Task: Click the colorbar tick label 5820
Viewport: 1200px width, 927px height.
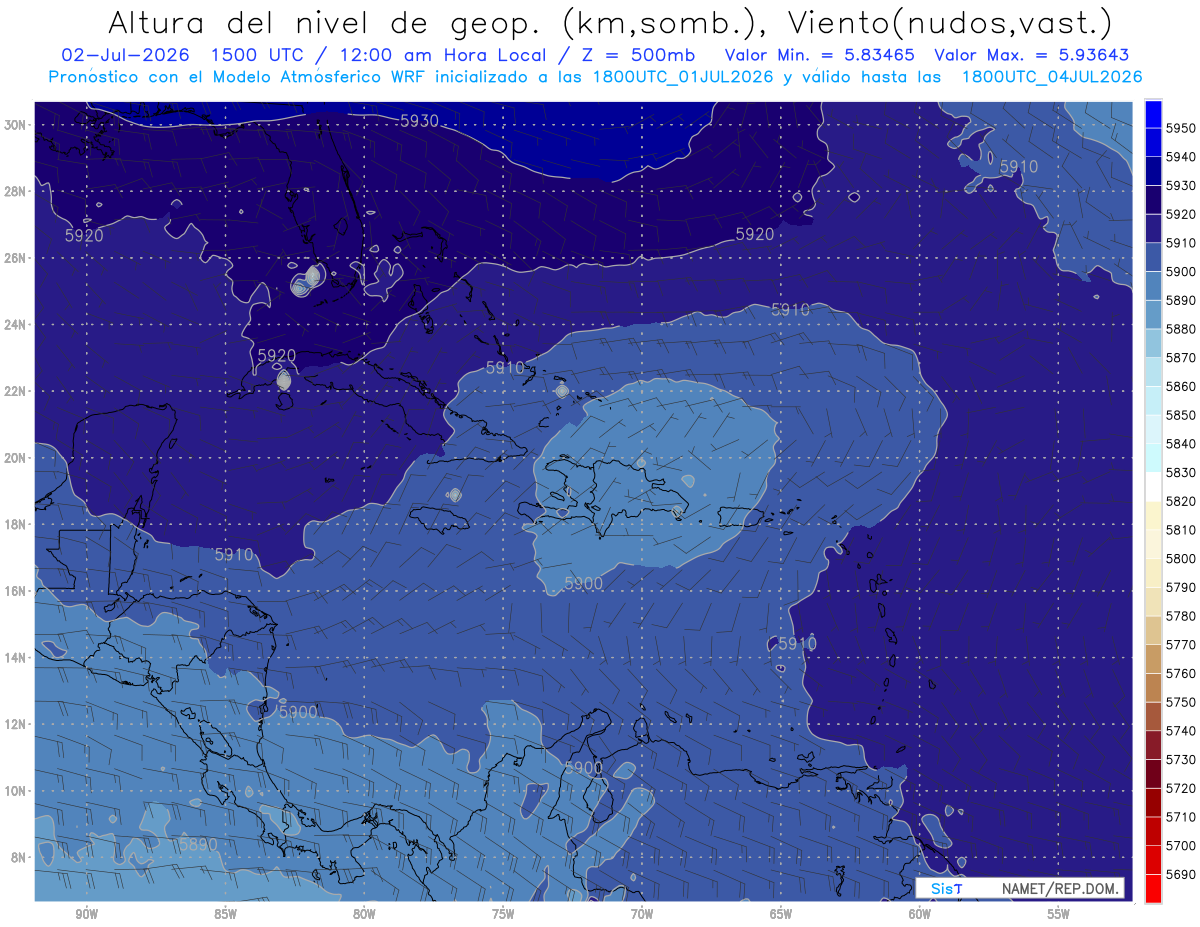Action: pos(1181,501)
